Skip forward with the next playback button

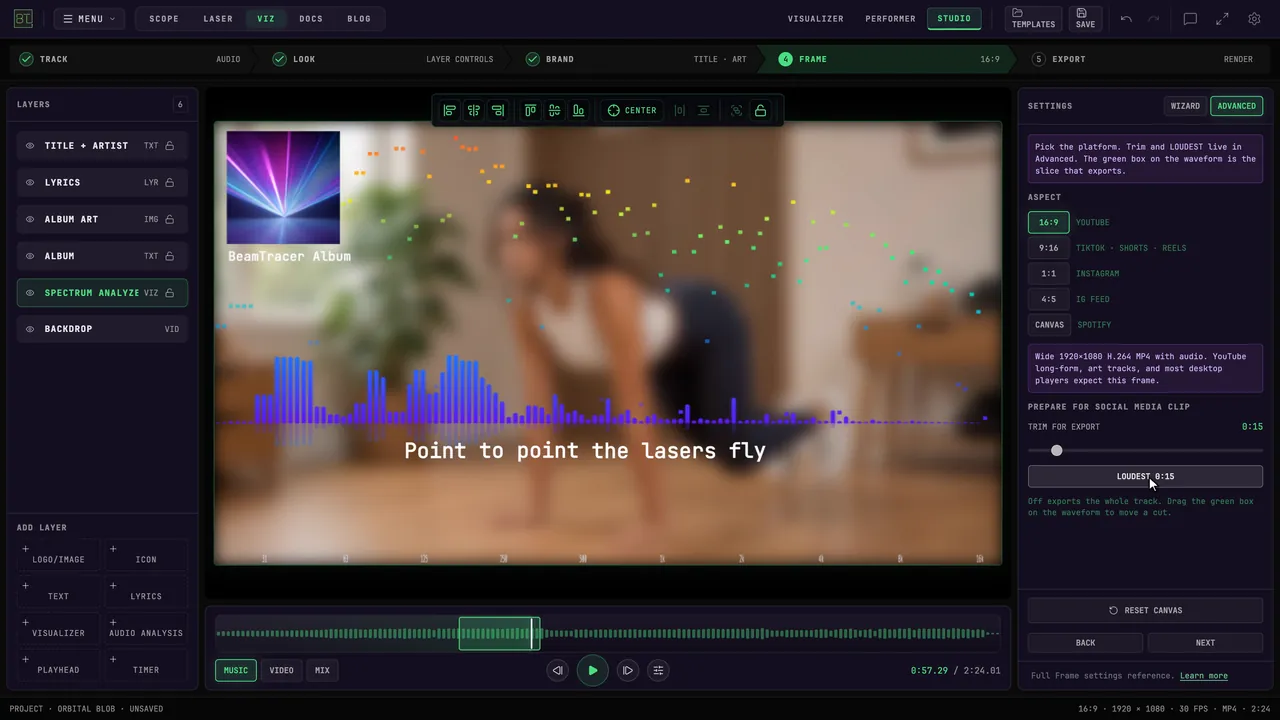[627, 670]
